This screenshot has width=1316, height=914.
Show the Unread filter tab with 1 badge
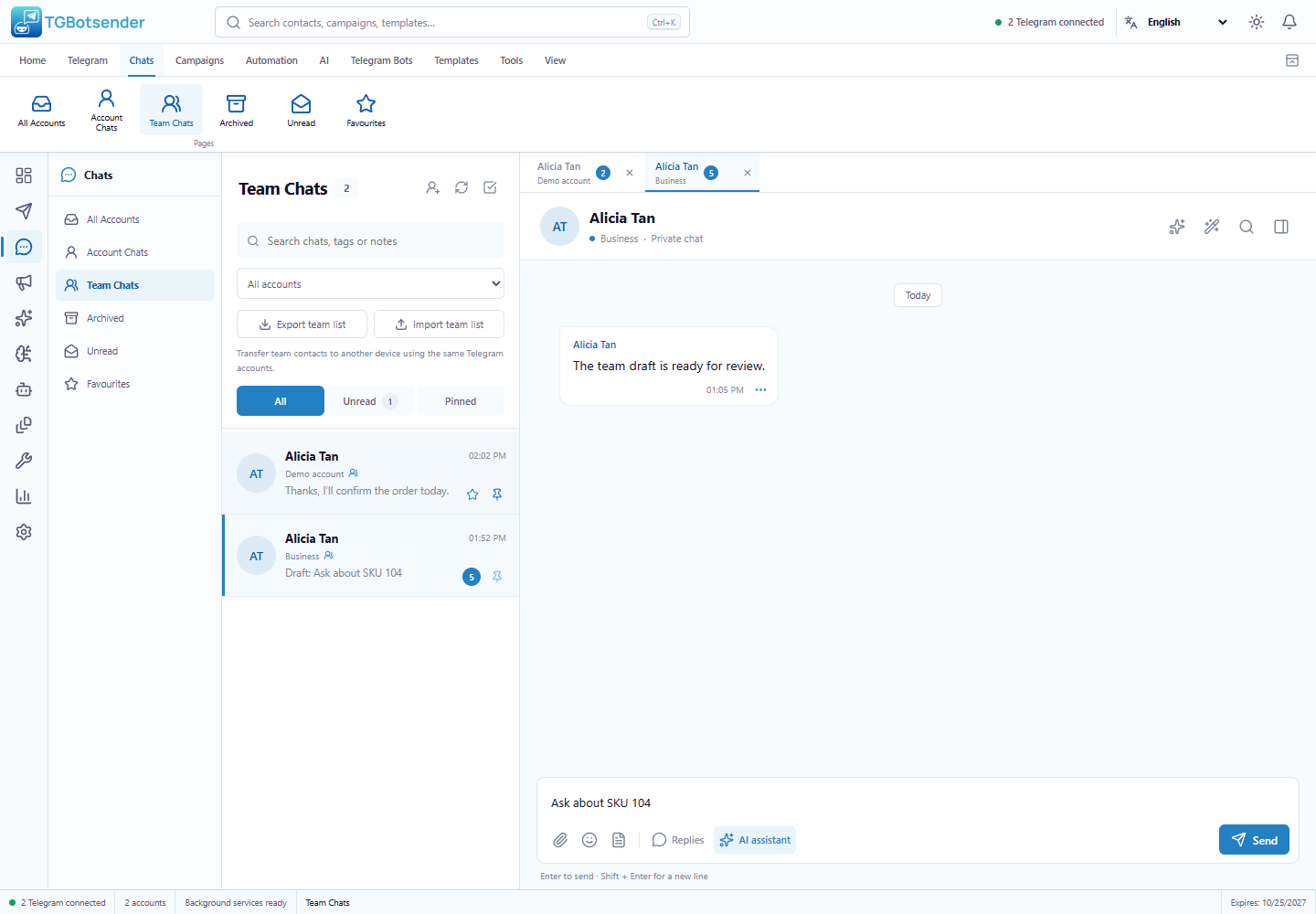click(x=369, y=401)
